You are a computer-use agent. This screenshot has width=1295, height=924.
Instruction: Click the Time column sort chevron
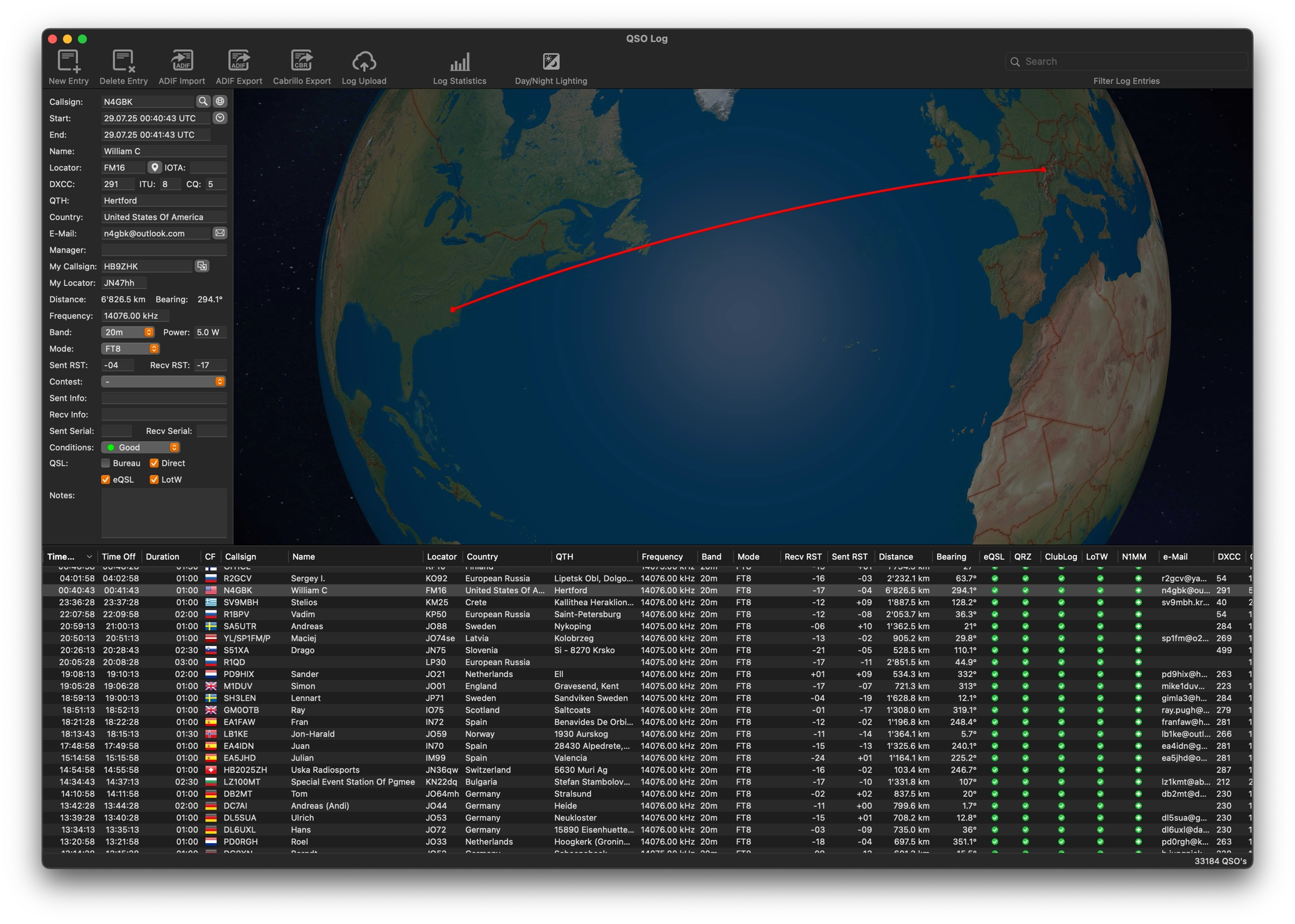click(x=89, y=557)
